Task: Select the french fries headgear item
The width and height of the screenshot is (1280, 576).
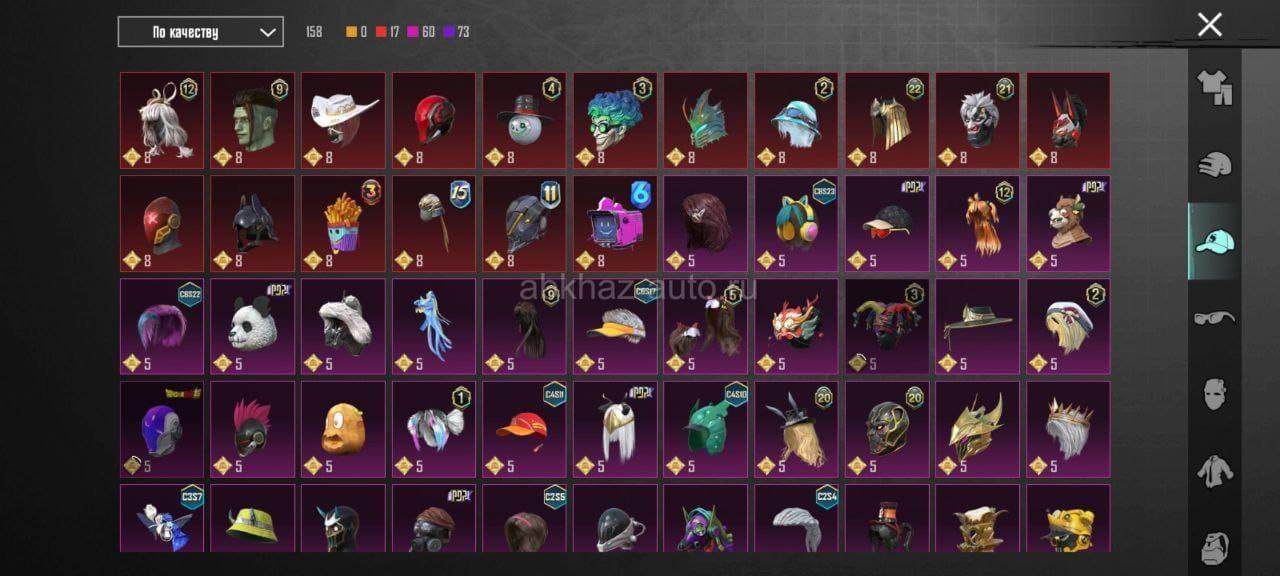Action: pyautogui.click(x=343, y=223)
